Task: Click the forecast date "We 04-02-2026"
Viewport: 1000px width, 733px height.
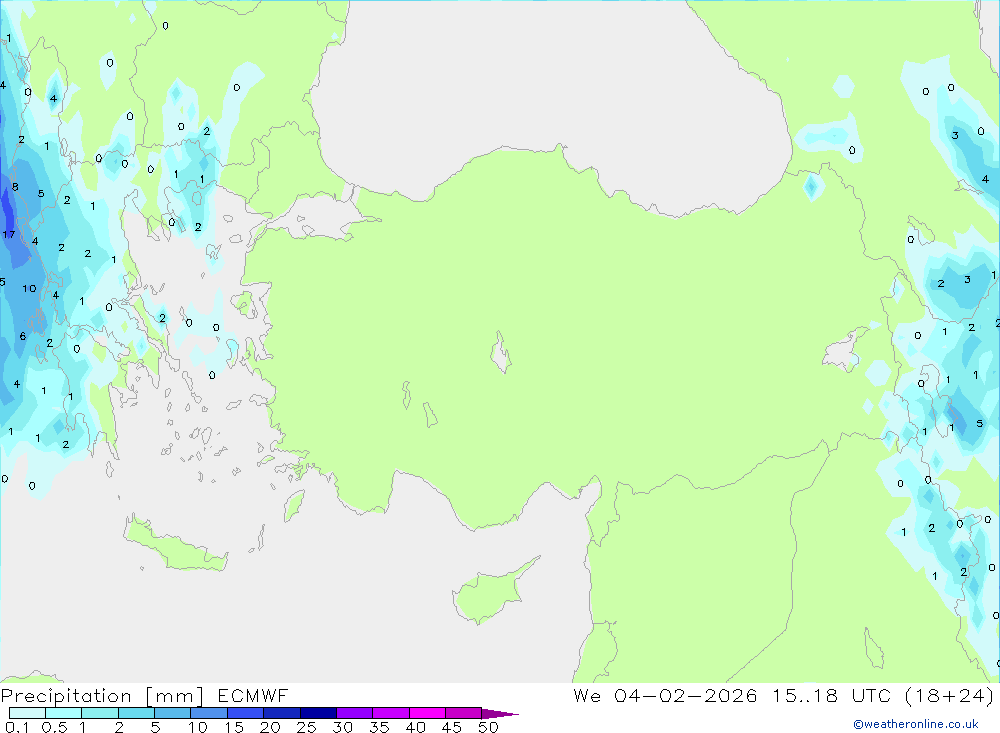Action: tap(665, 696)
